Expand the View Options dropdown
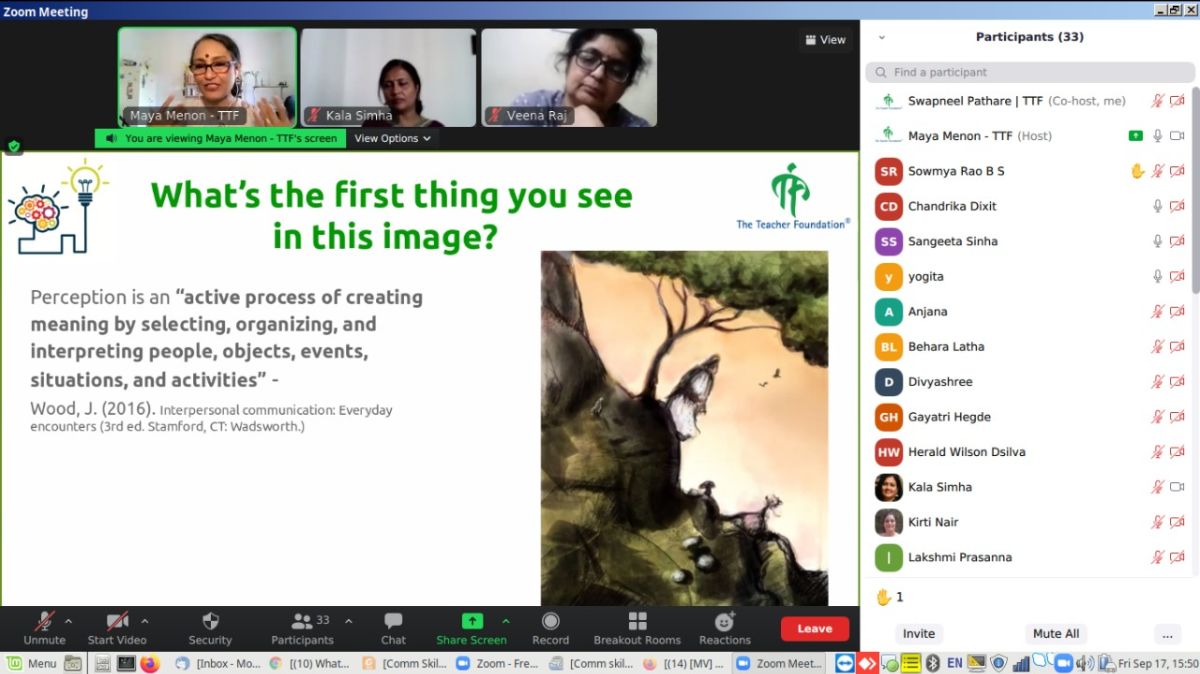Viewport: 1200px width, 674px height. 392,139
